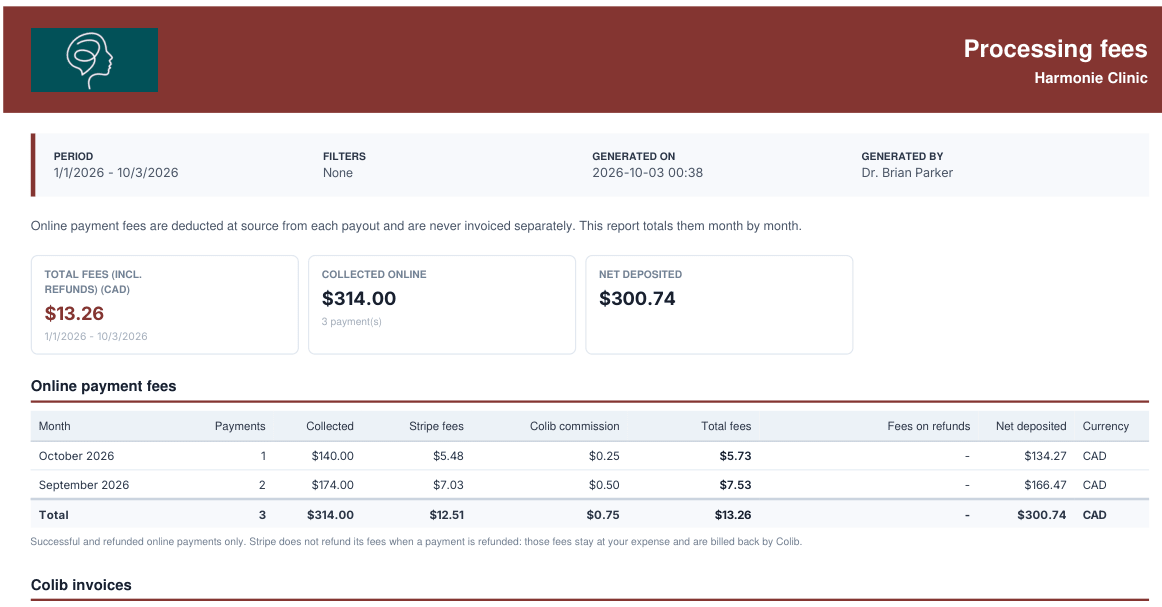This screenshot has height=607, width=1162.
Task: Select the Processing fees report title
Action: [x=1055, y=49]
